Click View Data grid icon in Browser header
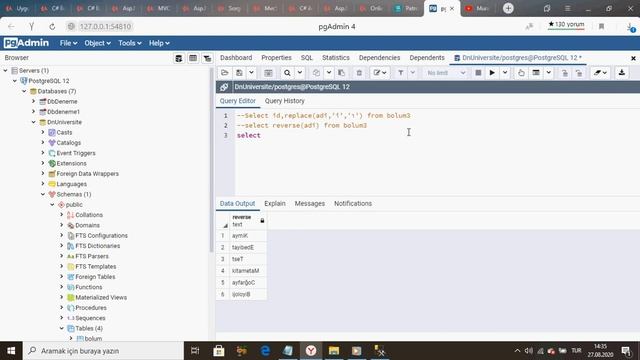 (193, 58)
